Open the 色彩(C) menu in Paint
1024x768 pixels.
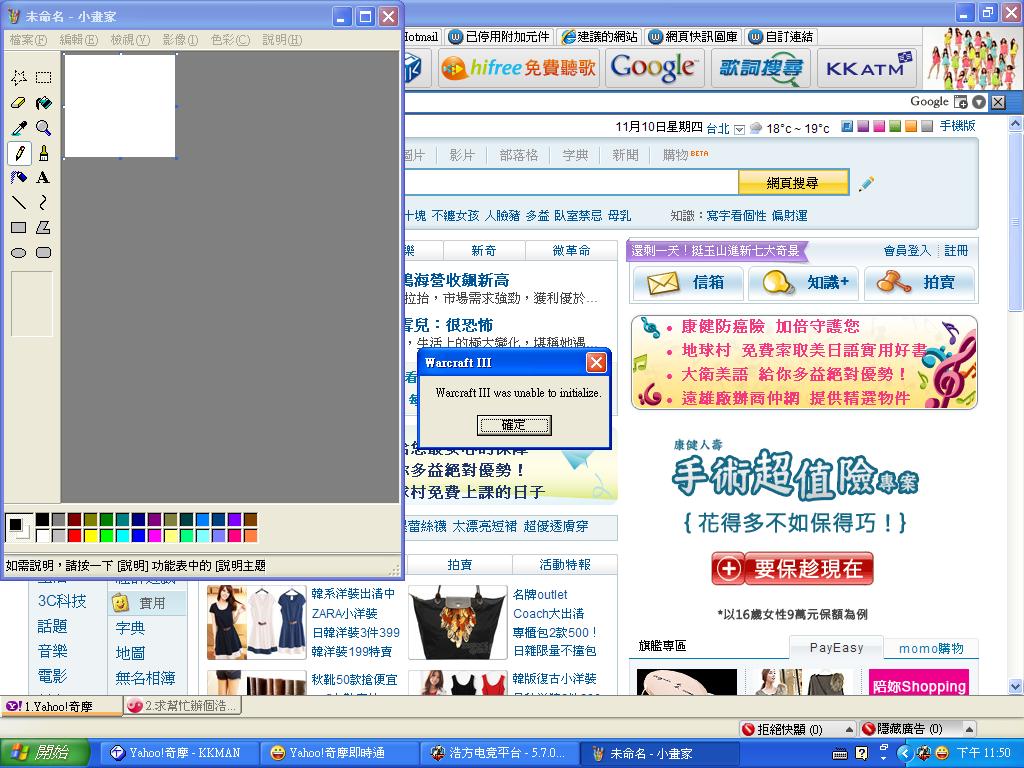(x=231, y=40)
